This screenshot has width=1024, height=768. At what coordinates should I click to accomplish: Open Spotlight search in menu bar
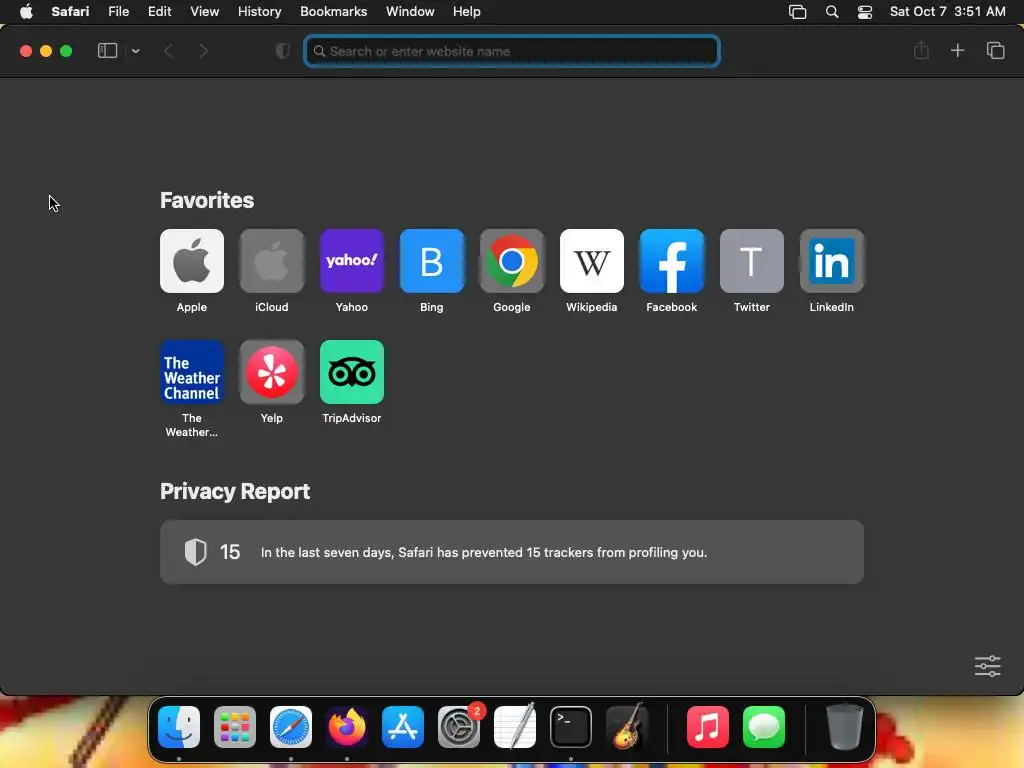(831, 12)
